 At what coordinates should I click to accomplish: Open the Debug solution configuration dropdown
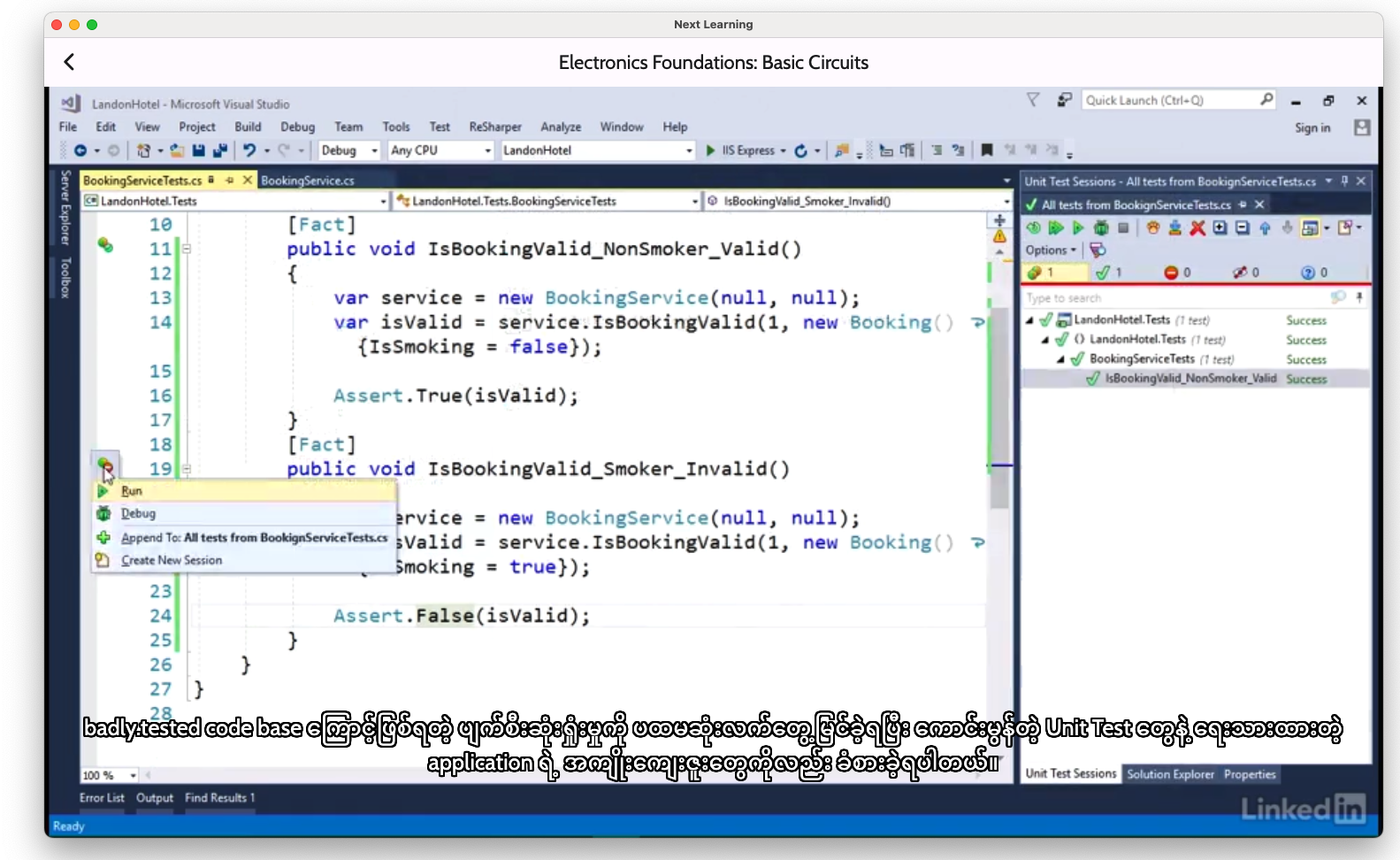click(349, 150)
